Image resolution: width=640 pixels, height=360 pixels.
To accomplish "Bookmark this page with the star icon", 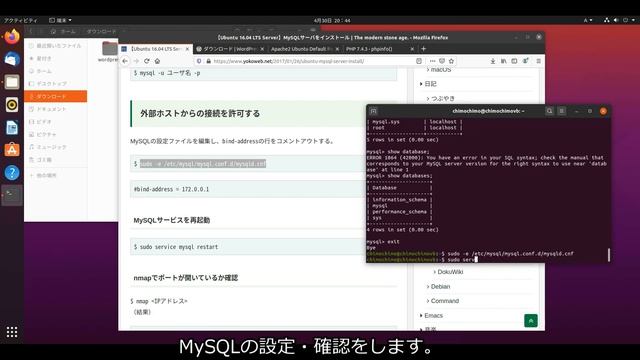I will (451, 61).
